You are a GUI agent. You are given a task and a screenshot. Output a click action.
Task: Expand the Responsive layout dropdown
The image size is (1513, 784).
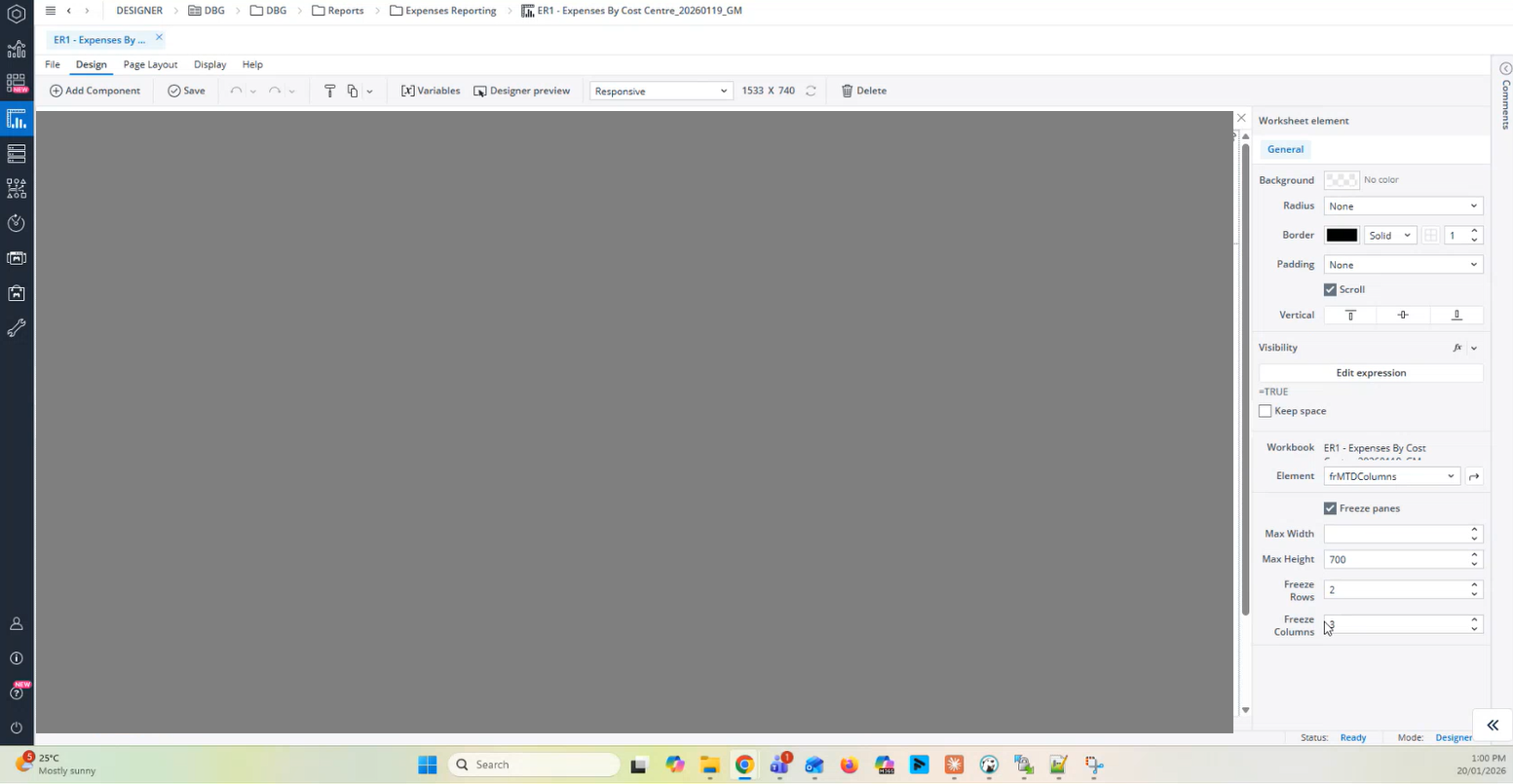click(x=661, y=91)
